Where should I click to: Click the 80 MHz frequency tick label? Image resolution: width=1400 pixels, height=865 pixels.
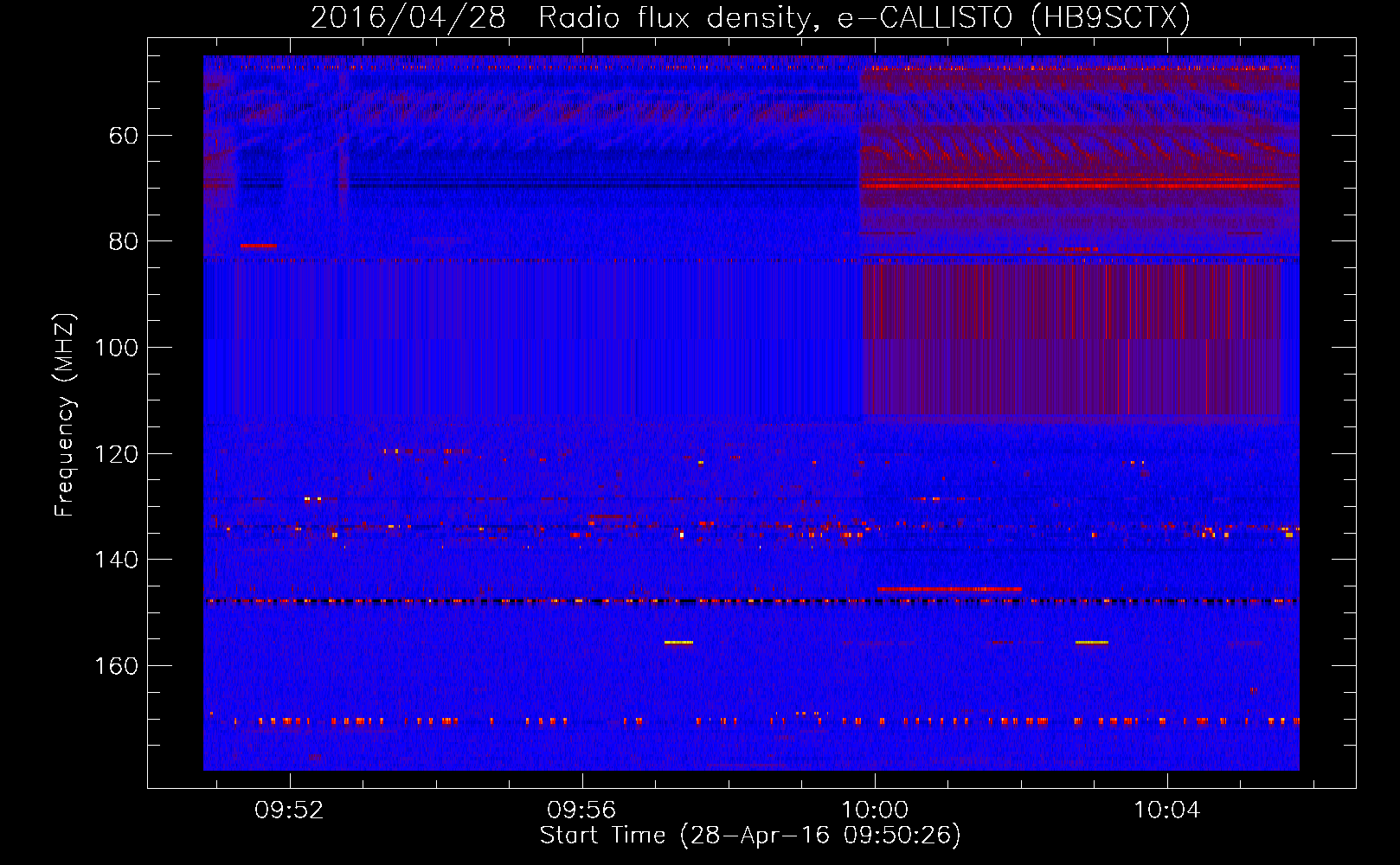pos(124,241)
